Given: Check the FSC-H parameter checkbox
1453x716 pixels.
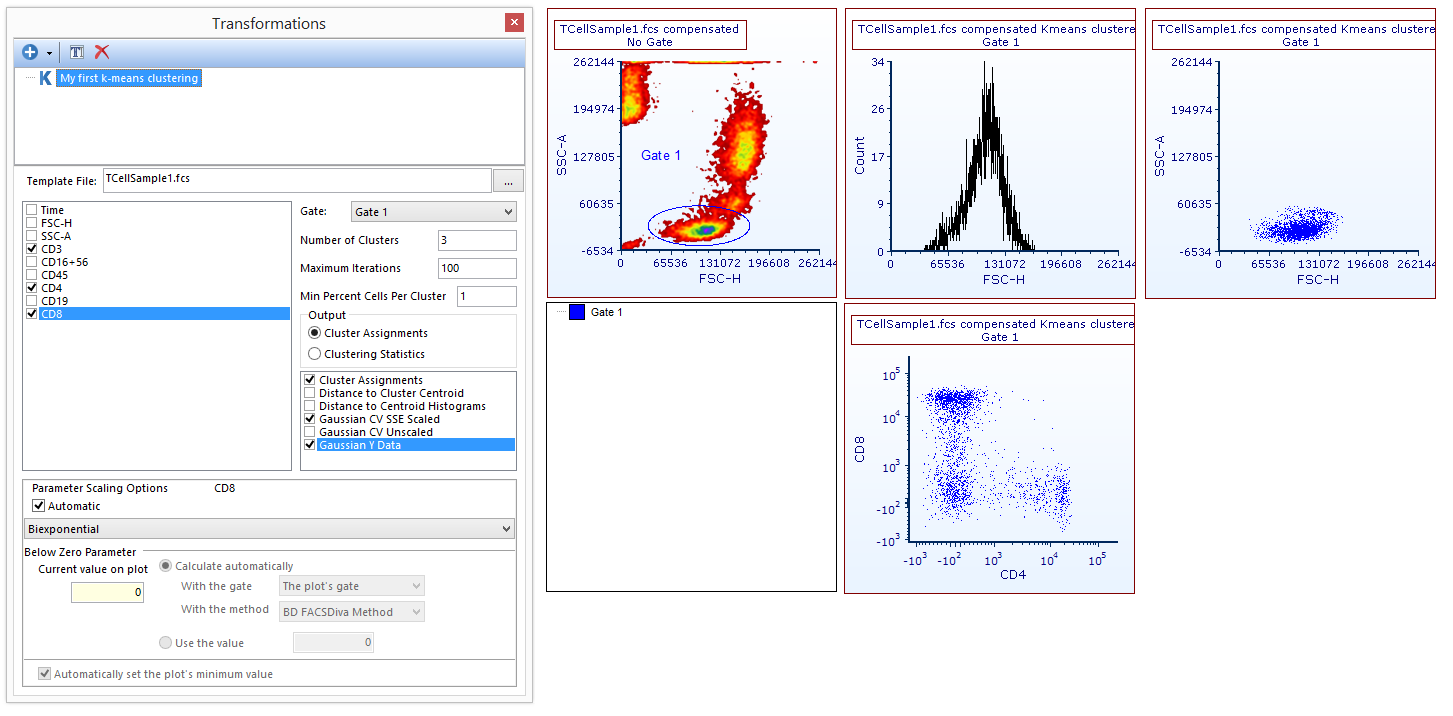Looking at the screenshot, I should tap(32, 223).
